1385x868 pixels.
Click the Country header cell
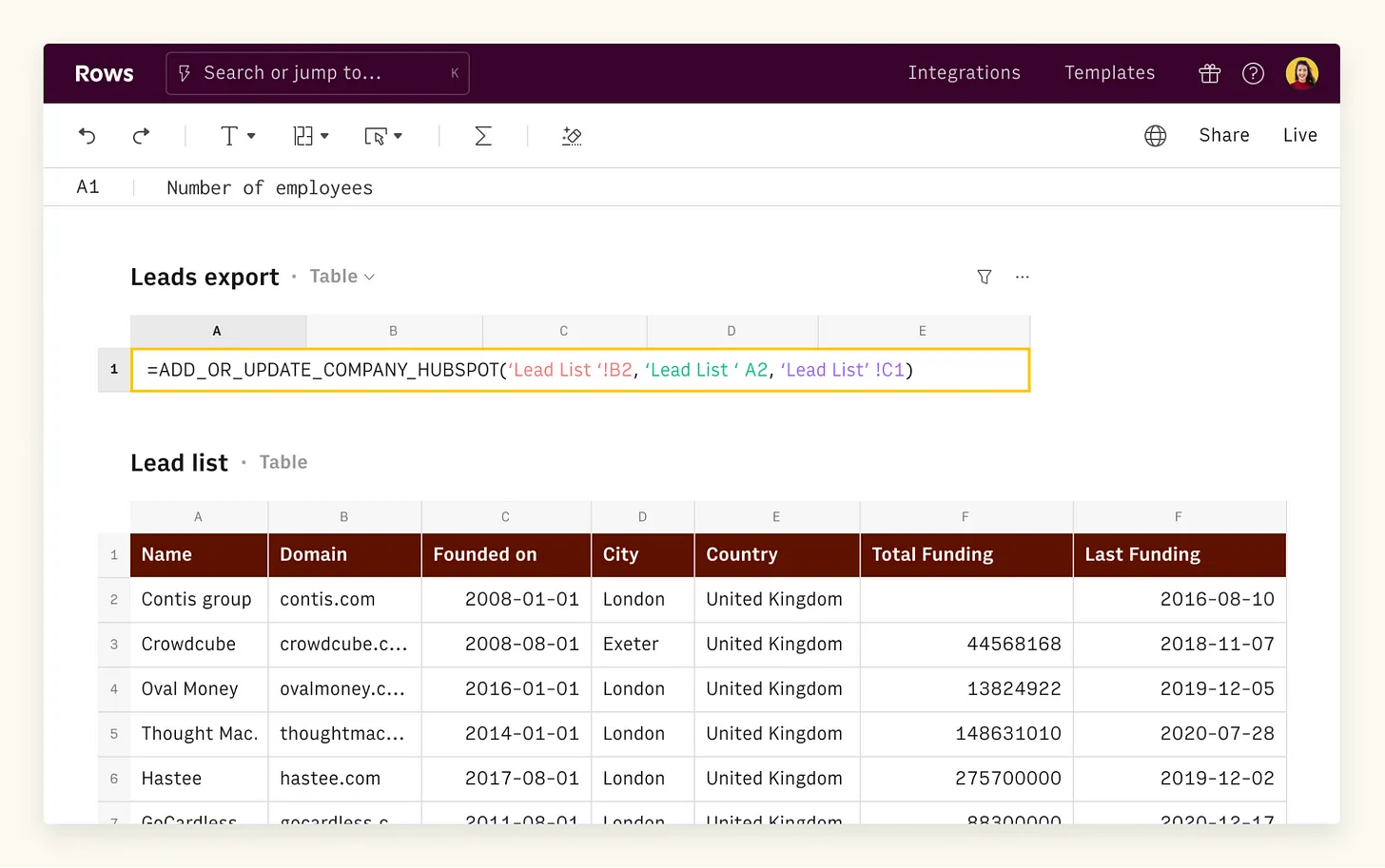click(777, 555)
